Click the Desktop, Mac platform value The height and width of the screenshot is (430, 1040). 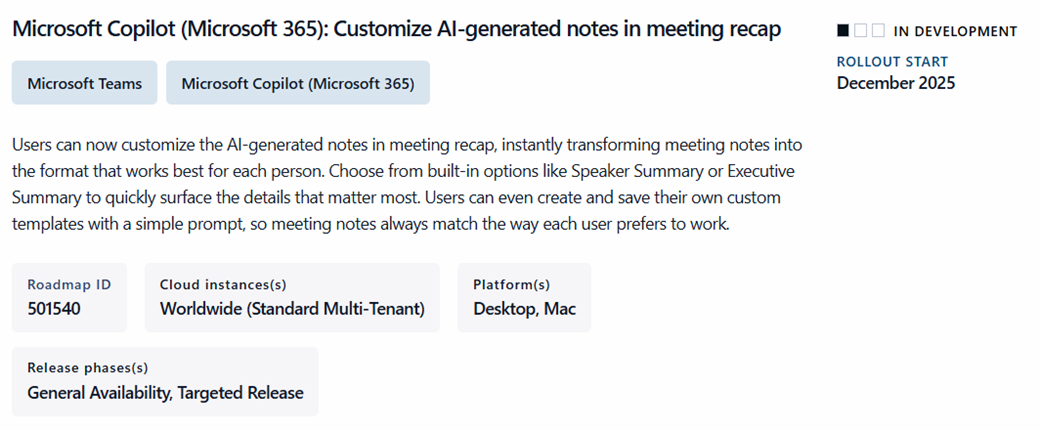[524, 309]
